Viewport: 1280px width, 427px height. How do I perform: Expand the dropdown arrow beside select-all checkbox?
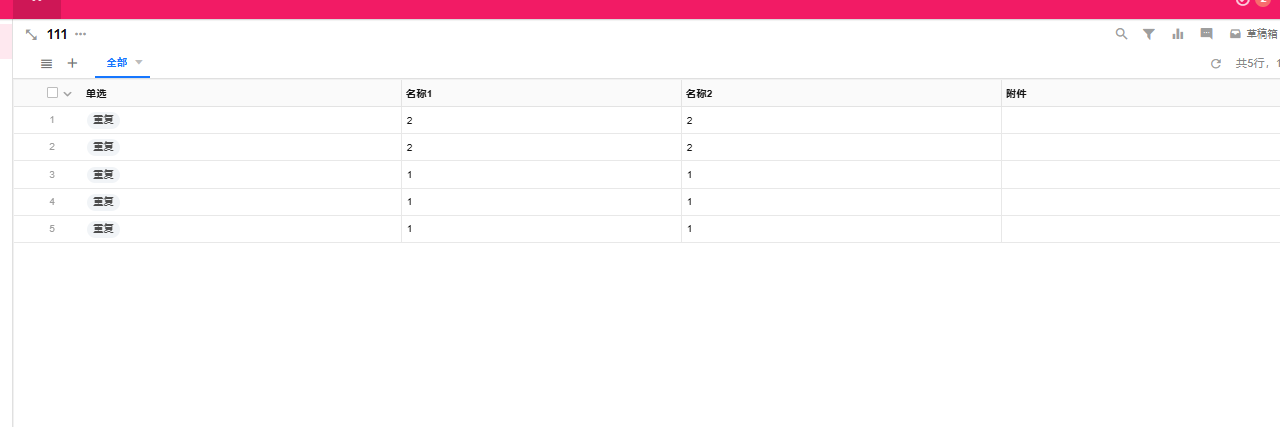68,94
